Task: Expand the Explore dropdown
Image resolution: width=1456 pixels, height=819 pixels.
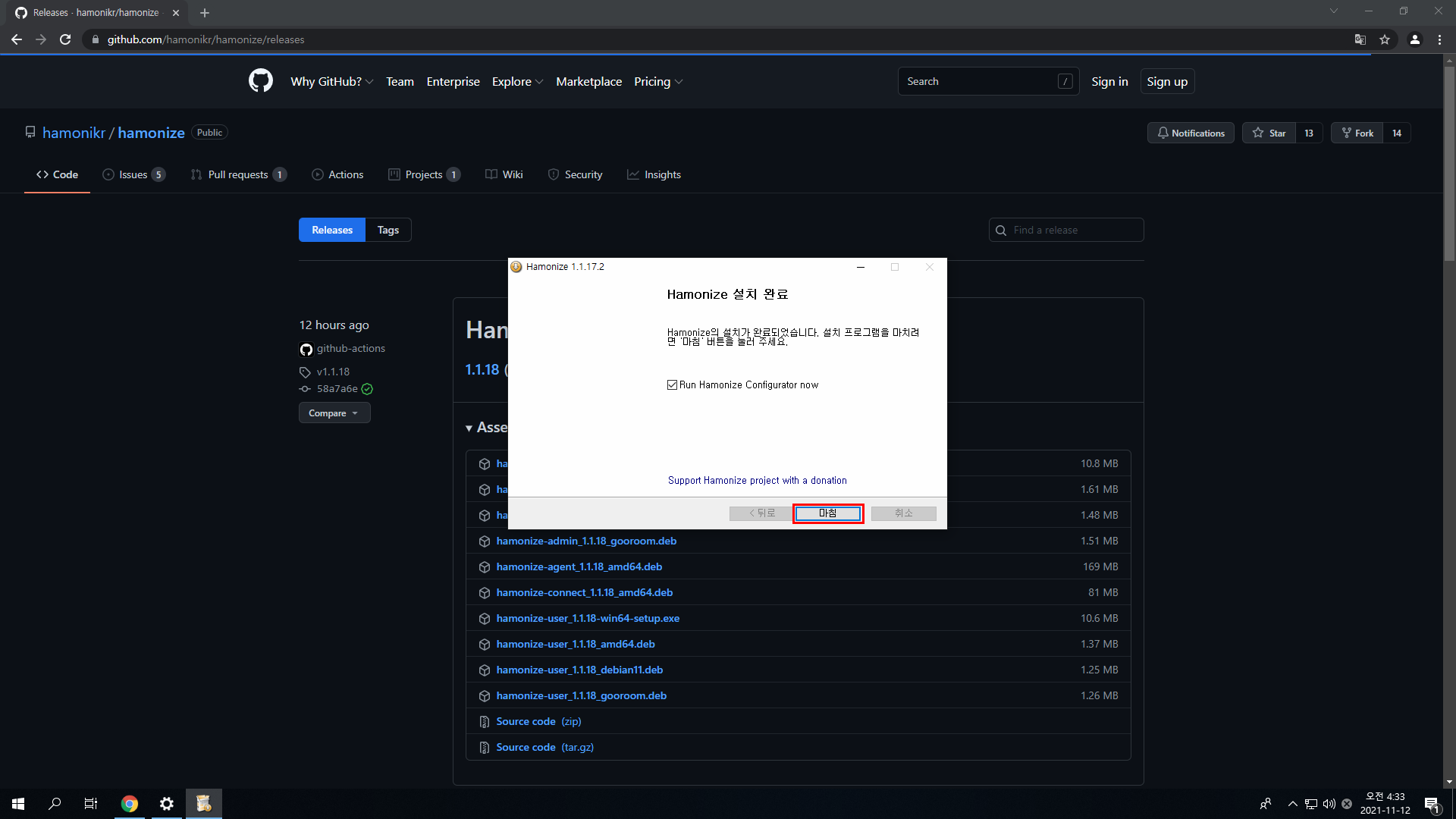Action: click(517, 81)
